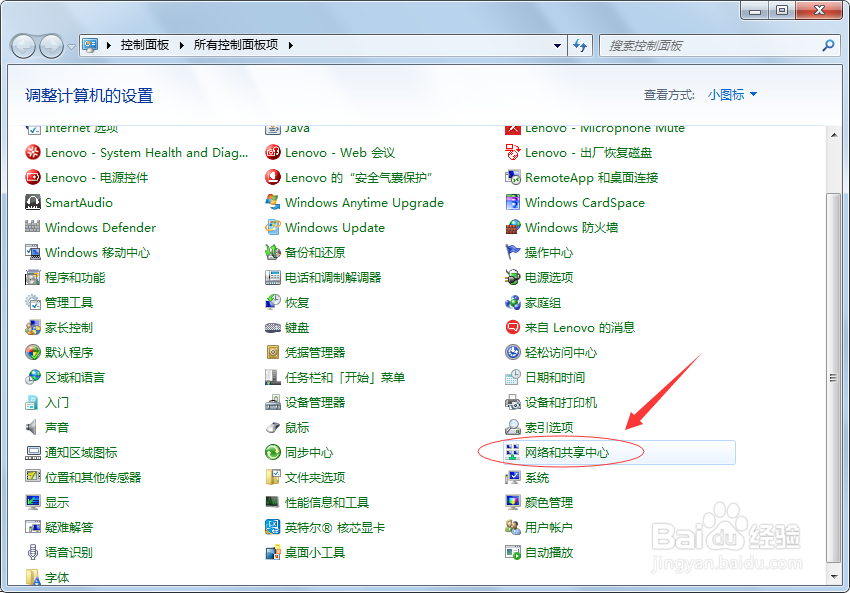Click 所有控制面板项 in the breadcrumb

click(x=232, y=44)
